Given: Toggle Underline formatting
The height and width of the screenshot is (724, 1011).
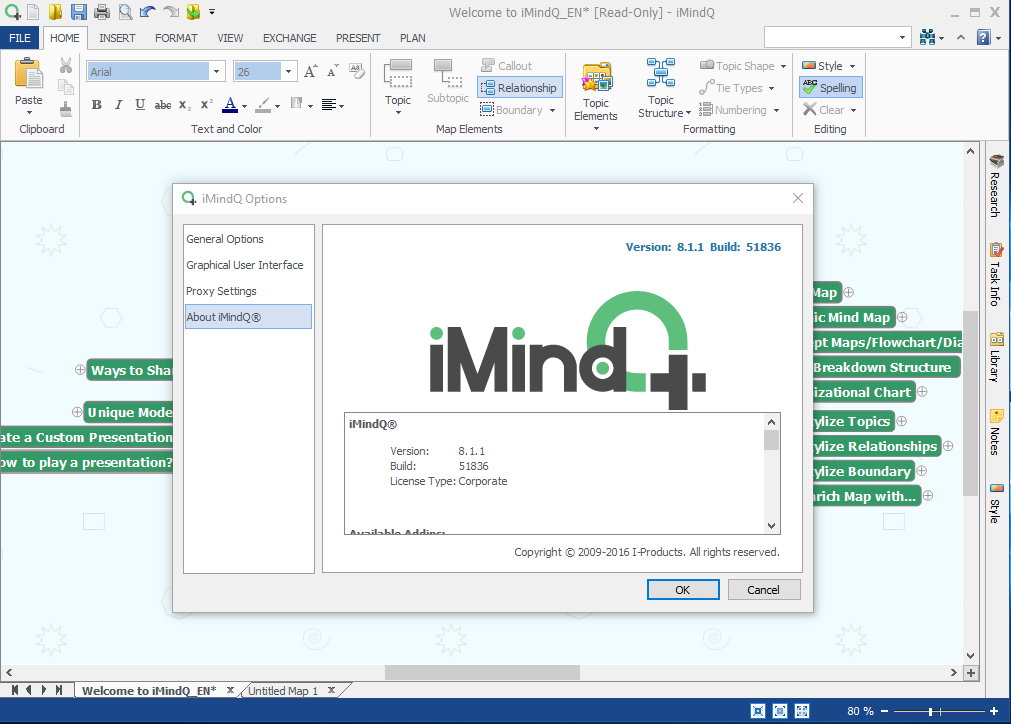Looking at the screenshot, I should pos(140,104).
